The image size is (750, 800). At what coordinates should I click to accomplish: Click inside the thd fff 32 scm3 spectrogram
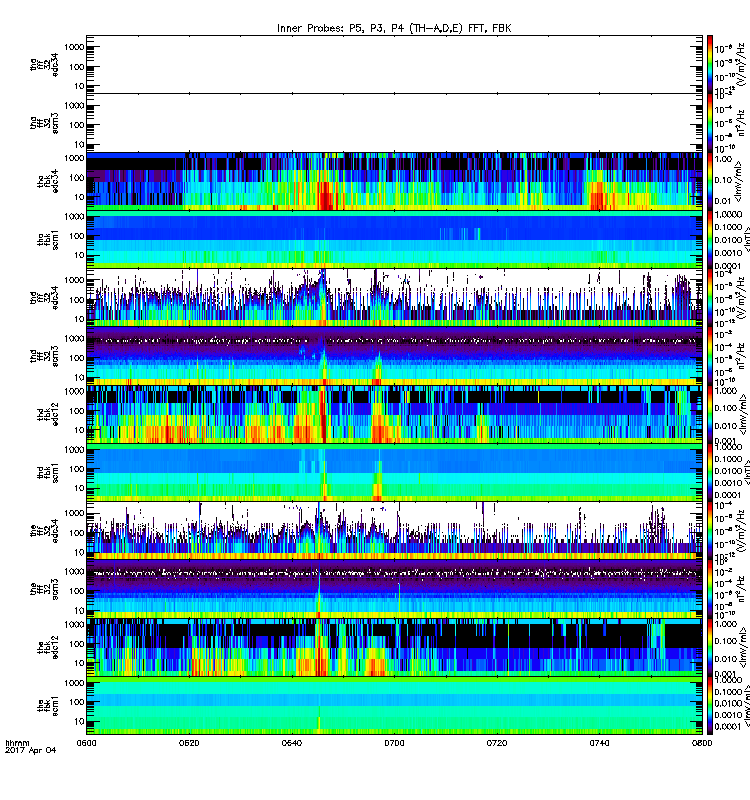(x=394, y=356)
